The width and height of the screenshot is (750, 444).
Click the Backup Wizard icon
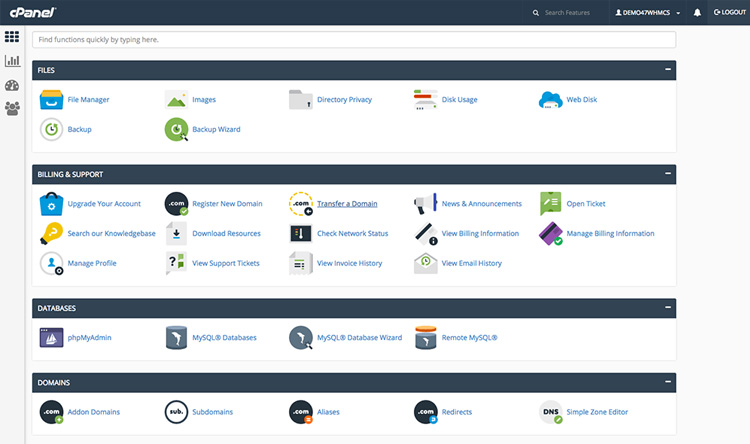coord(177,129)
